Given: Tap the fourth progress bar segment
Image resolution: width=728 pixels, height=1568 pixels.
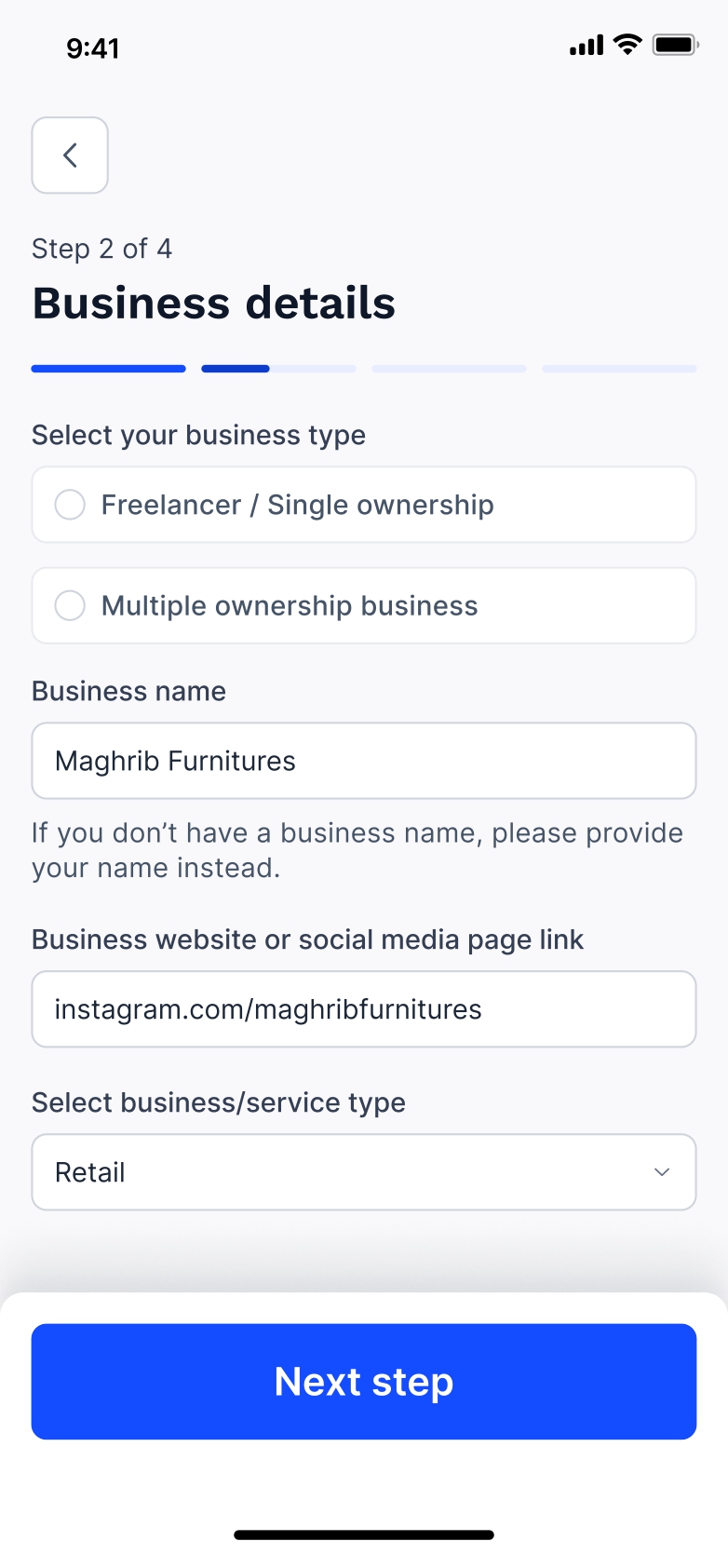Looking at the screenshot, I should 619,369.
